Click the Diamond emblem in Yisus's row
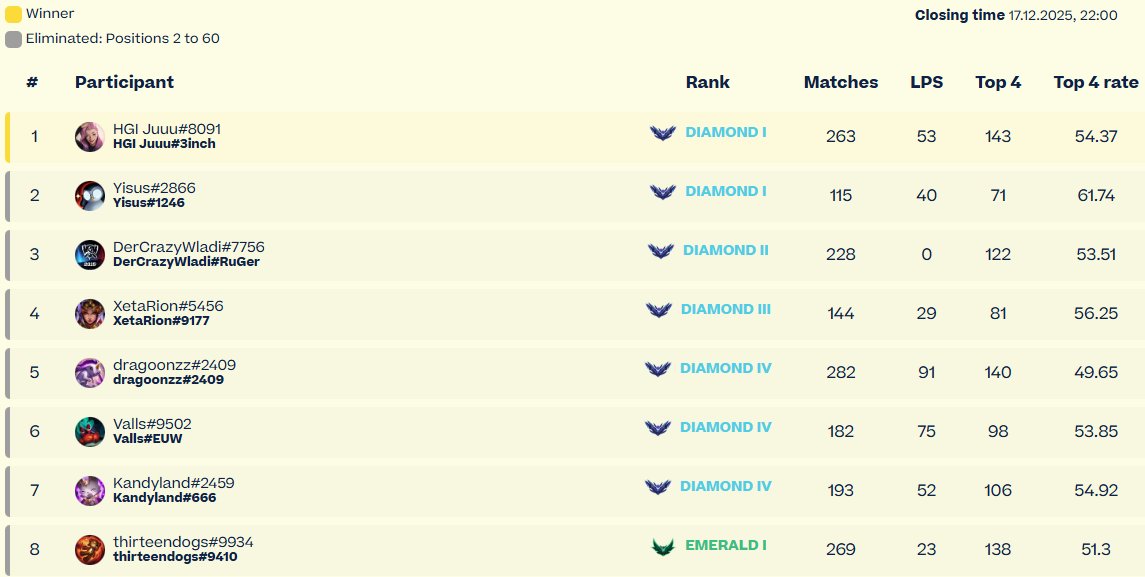 tap(663, 192)
